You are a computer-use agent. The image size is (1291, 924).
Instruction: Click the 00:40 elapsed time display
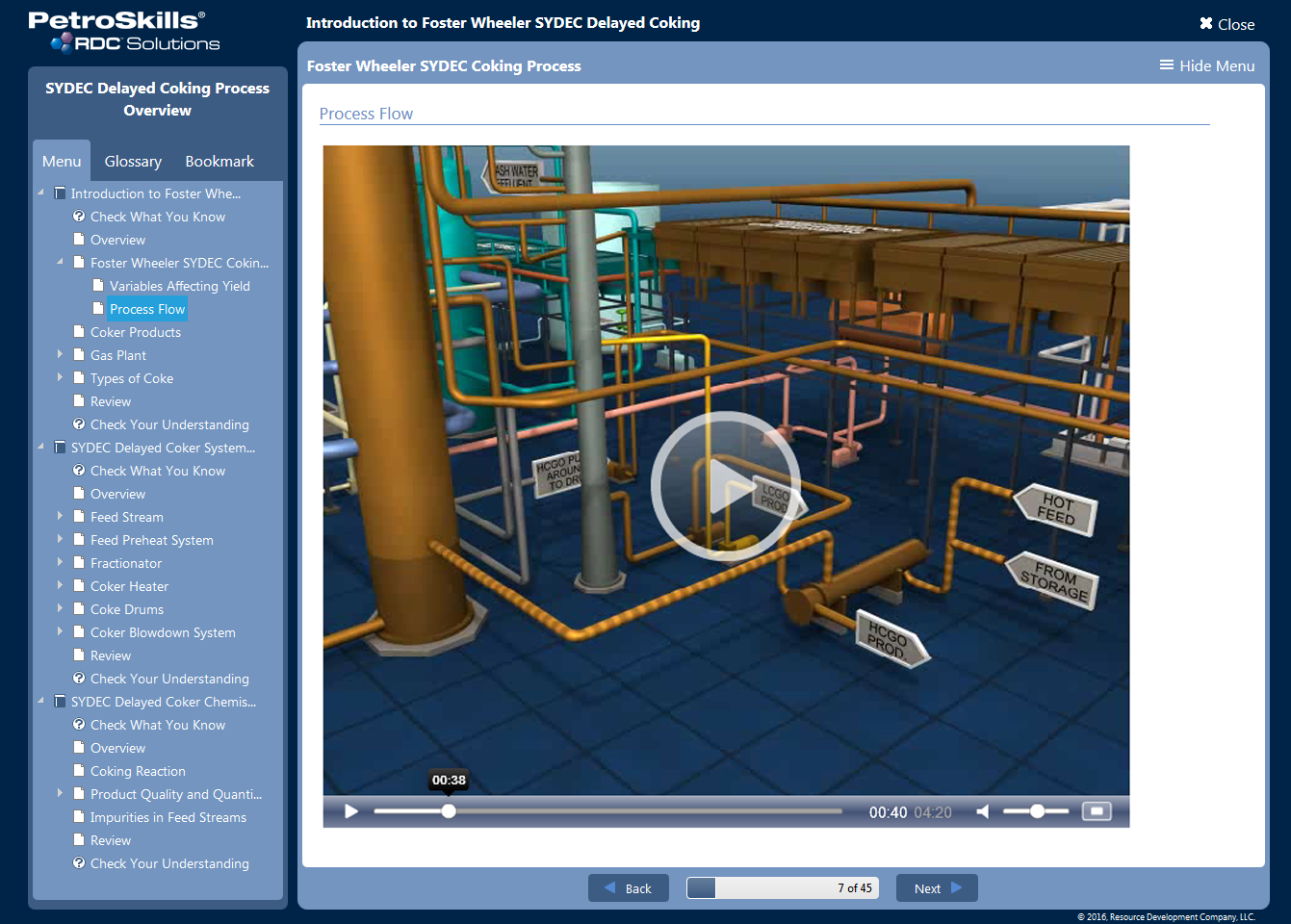click(x=888, y=812)
